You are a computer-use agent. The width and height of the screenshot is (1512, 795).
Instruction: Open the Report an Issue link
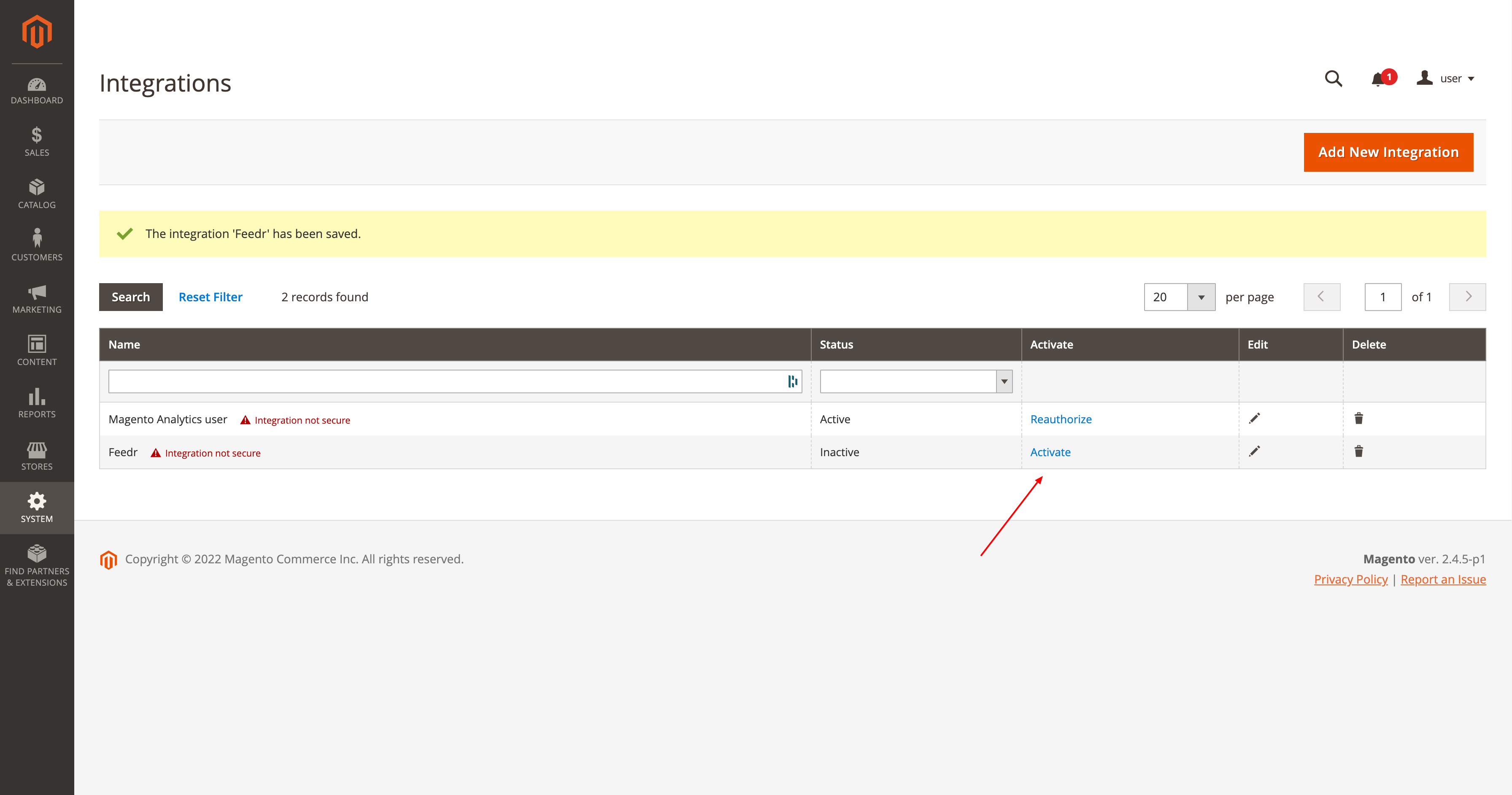point(1443,579)
